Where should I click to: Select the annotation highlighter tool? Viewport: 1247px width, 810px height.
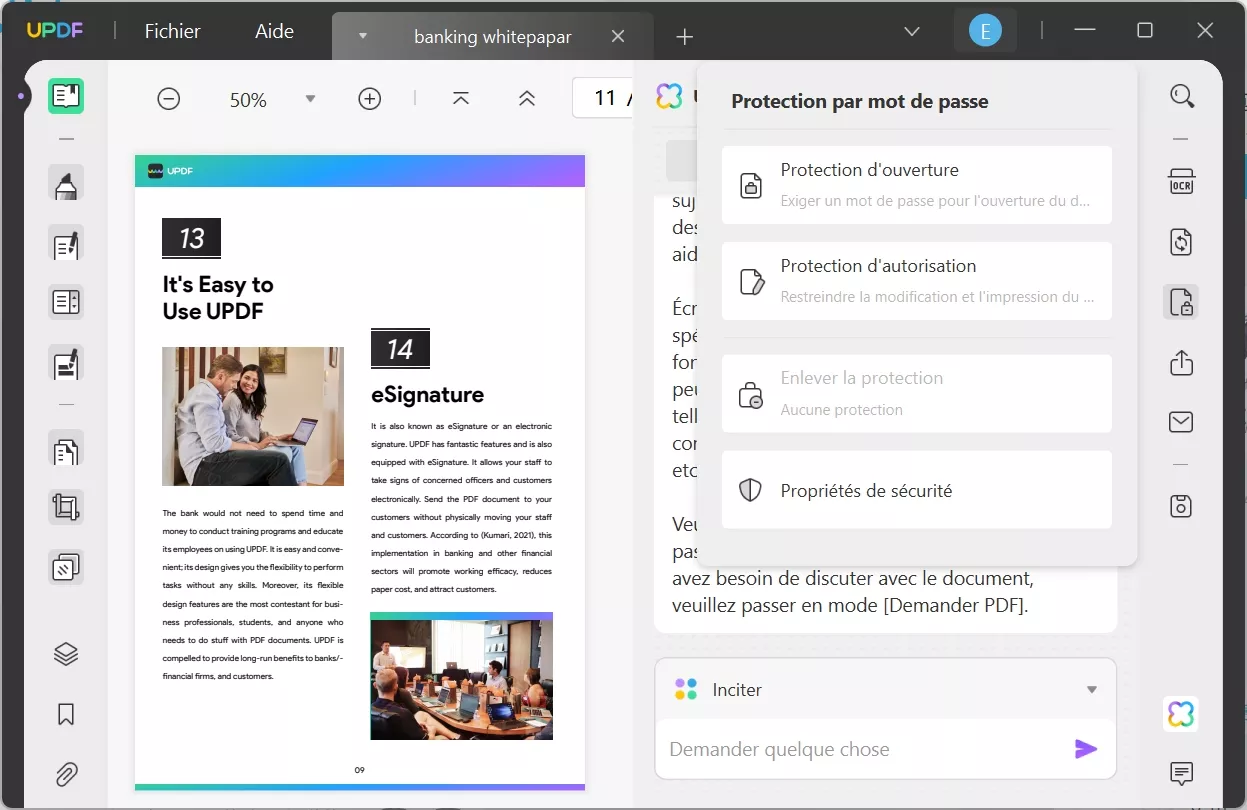pos(65,183)
